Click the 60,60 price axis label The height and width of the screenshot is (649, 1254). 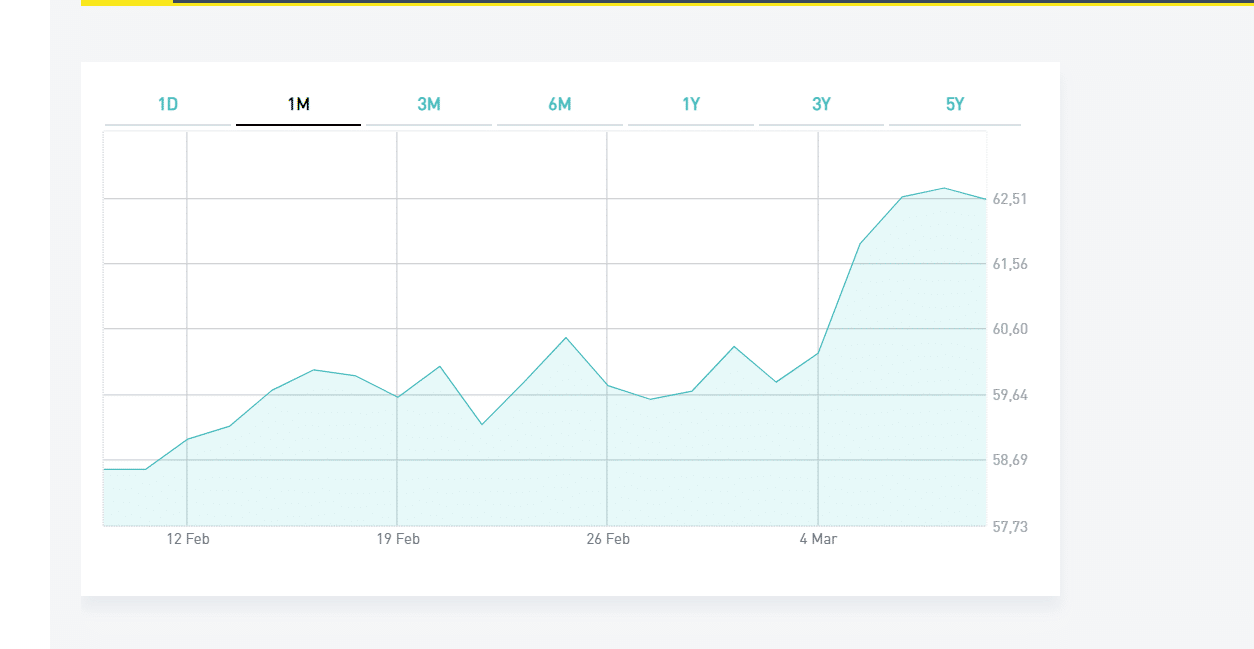[x=1009, y=329]
